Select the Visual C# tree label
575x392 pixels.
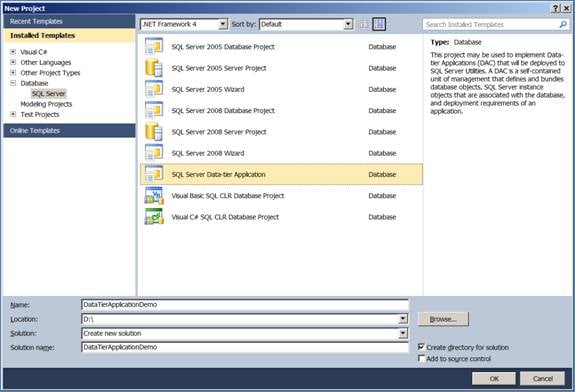(x=33, y=52)
